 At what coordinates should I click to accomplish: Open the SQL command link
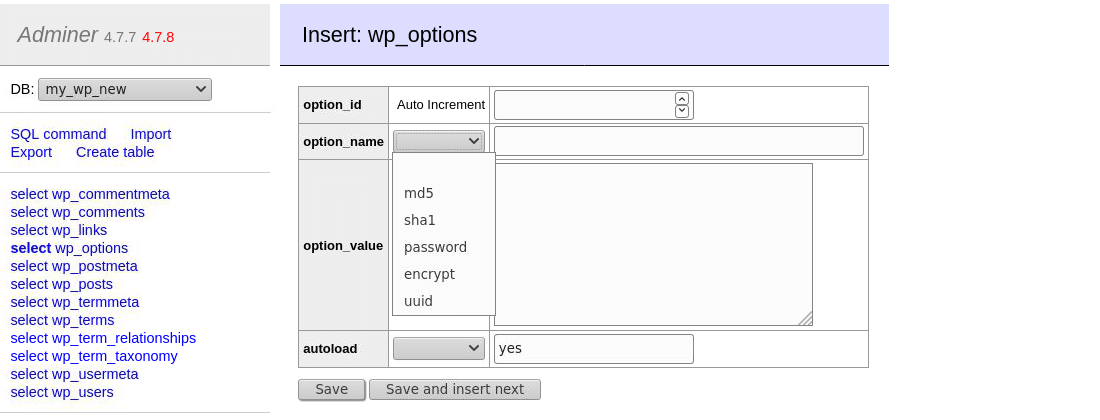[x=58, y=134]
